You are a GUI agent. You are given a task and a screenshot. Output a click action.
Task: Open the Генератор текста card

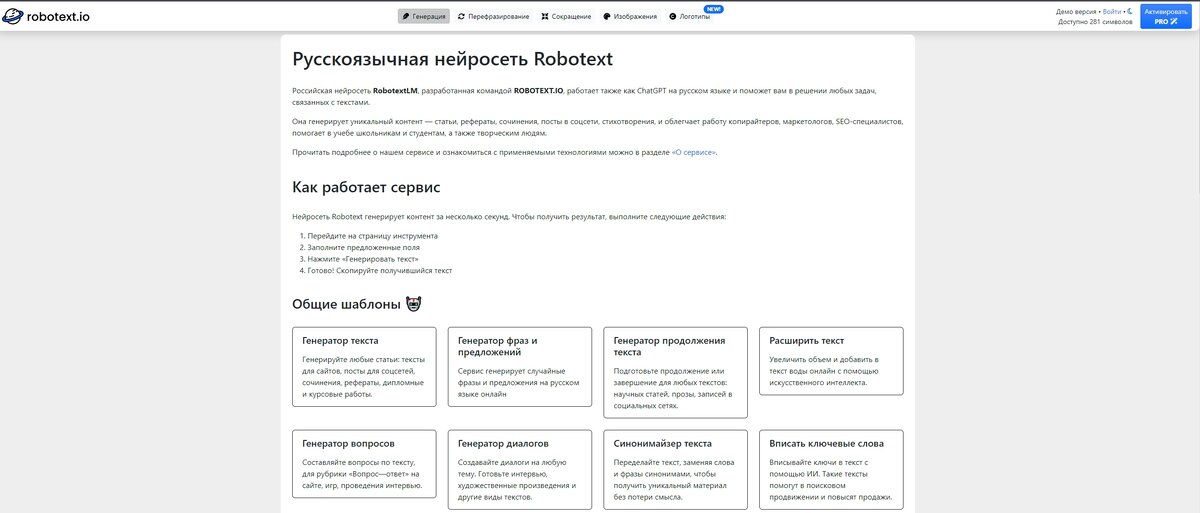click(x=364, y=367)
